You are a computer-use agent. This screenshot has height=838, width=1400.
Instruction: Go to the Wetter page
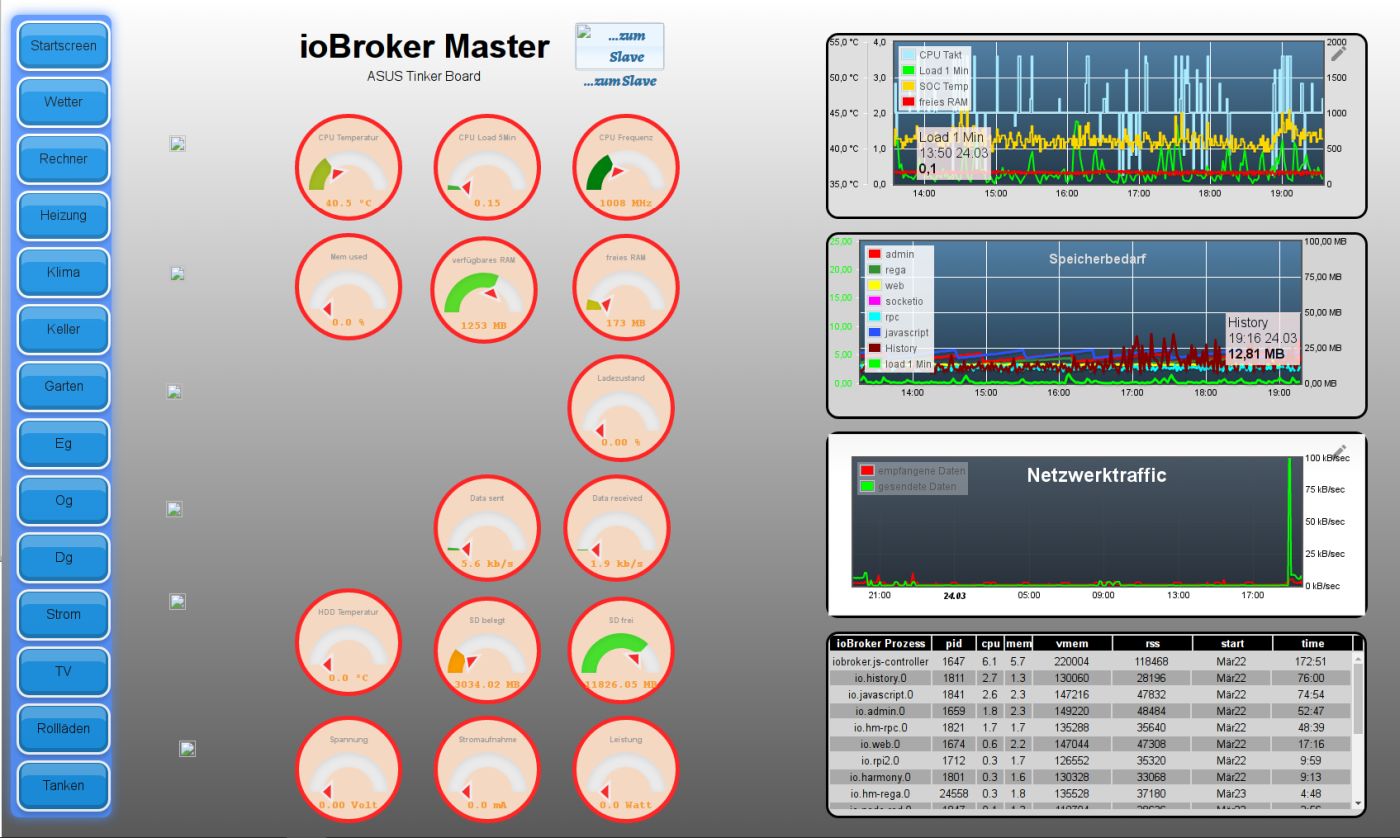tap(63, 102)
